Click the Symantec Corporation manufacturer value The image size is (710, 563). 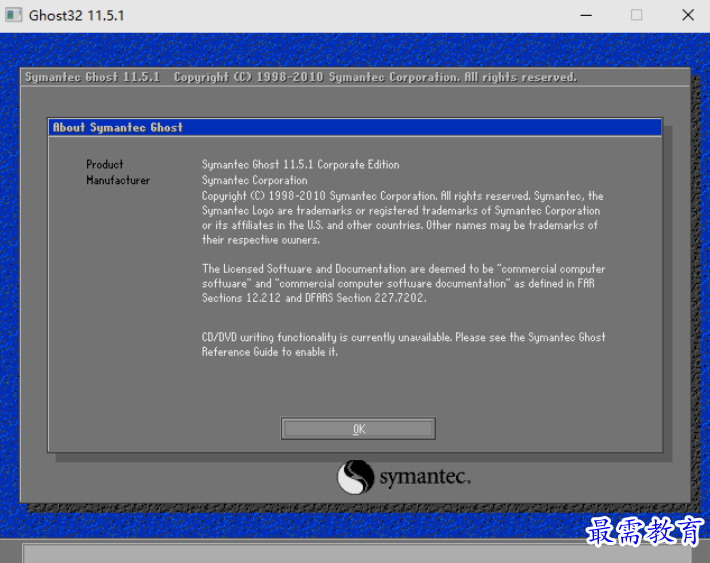pos(254,180)
